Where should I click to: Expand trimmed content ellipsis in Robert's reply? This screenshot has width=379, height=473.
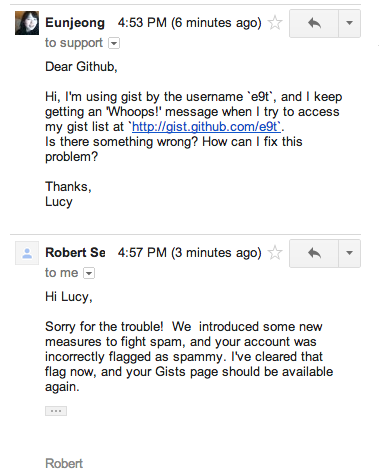(56, 411)
